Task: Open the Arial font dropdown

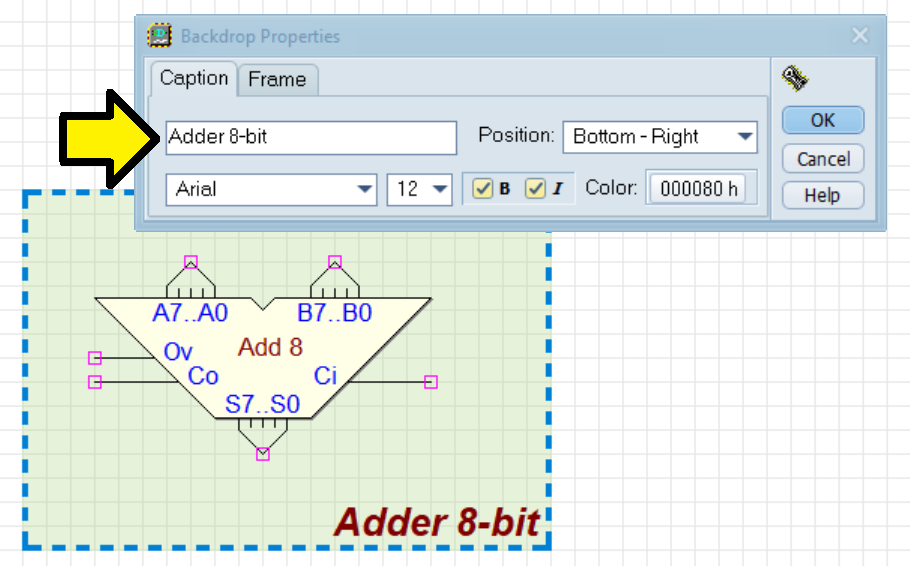Action: 272,189
